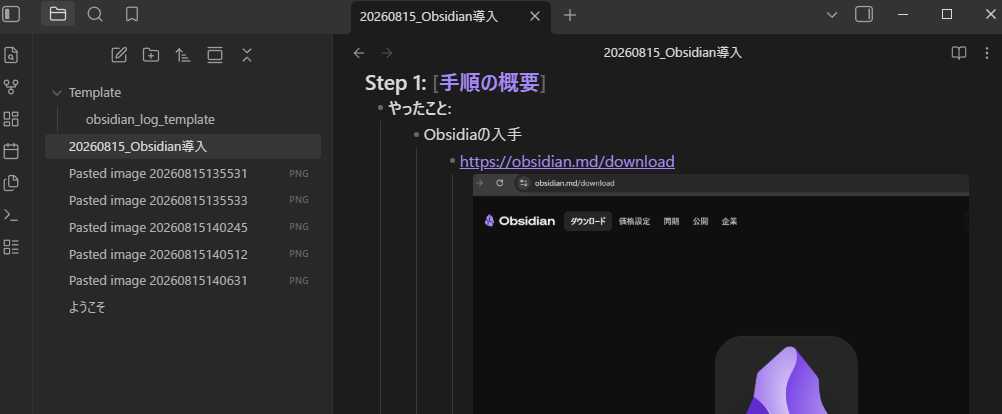Follow the obsidian.md/download link
This screenshot has height=414, width=1002.
pyautogui.click(x=567, y=162)
